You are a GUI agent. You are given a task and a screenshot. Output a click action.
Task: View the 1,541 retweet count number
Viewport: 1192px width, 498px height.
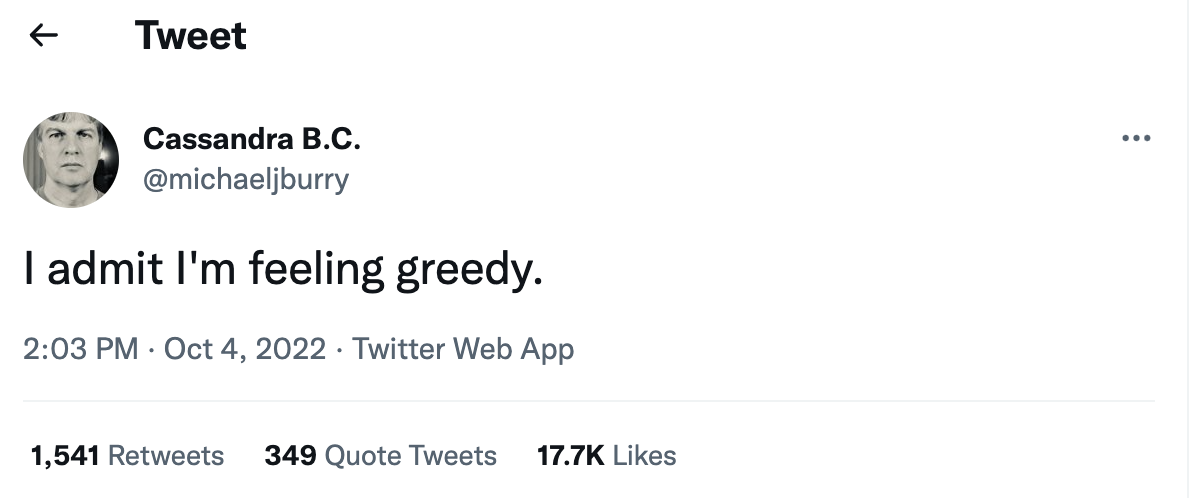pos(65,456)
